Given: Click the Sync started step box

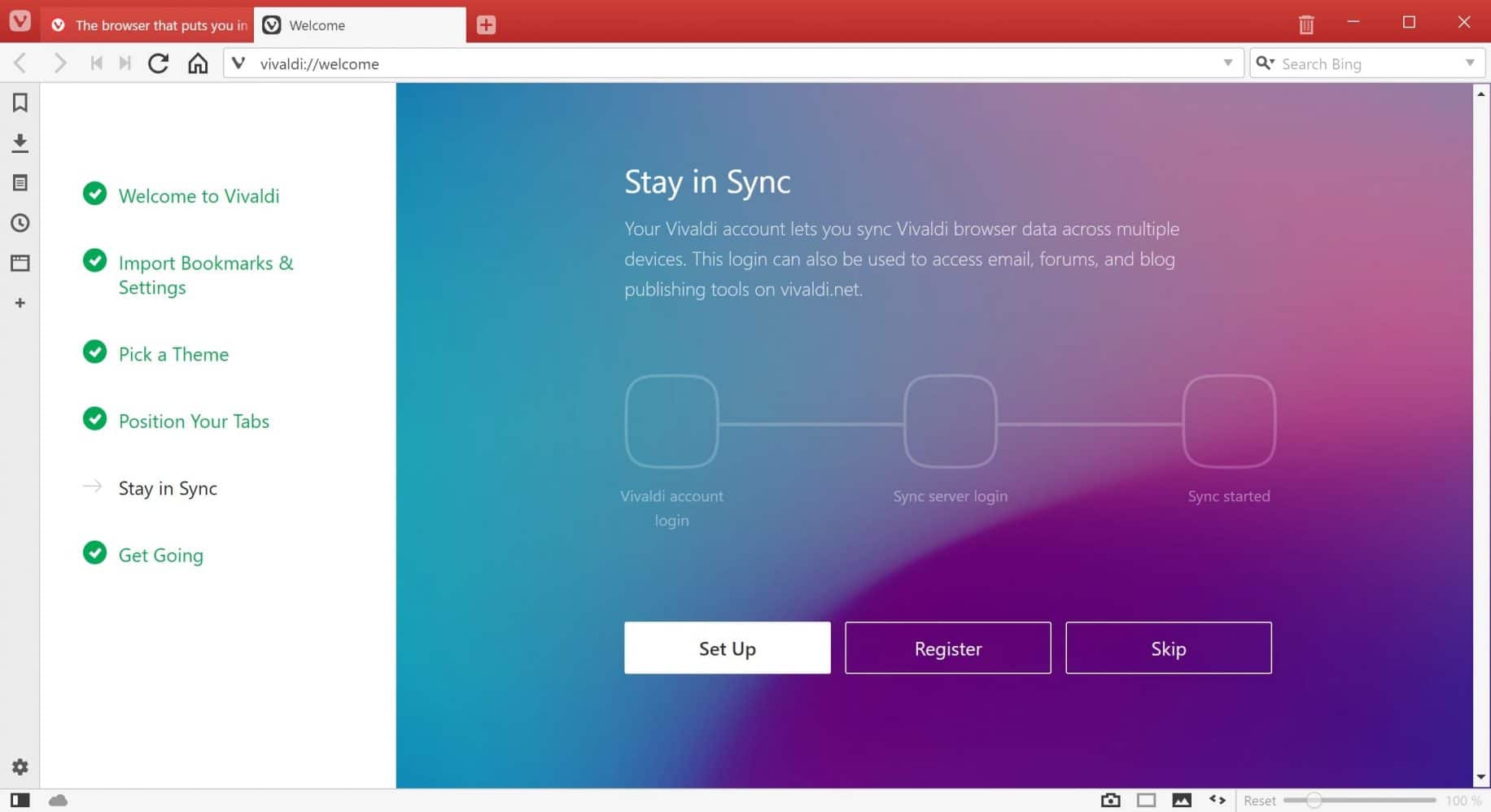Looking at the screenshot, I should 1229,421.
